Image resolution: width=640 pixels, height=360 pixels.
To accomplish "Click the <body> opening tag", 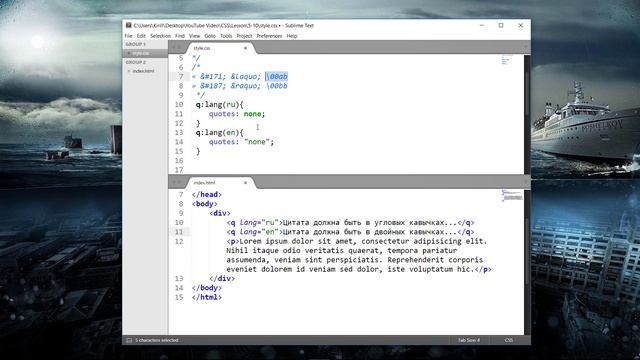I will coord(204,204).
